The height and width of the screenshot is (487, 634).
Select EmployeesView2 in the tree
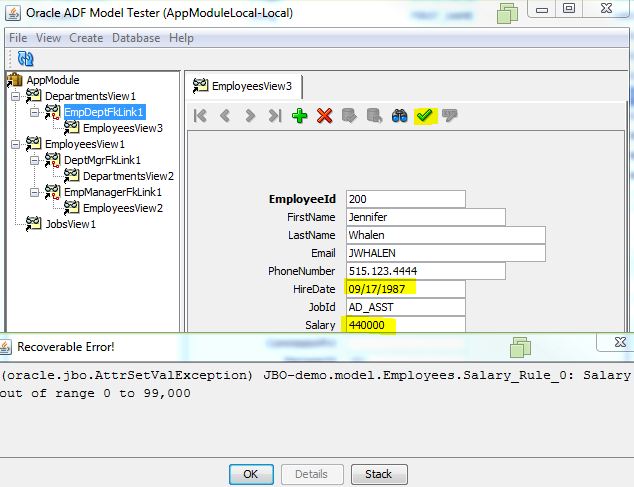[x=123, y=208]
